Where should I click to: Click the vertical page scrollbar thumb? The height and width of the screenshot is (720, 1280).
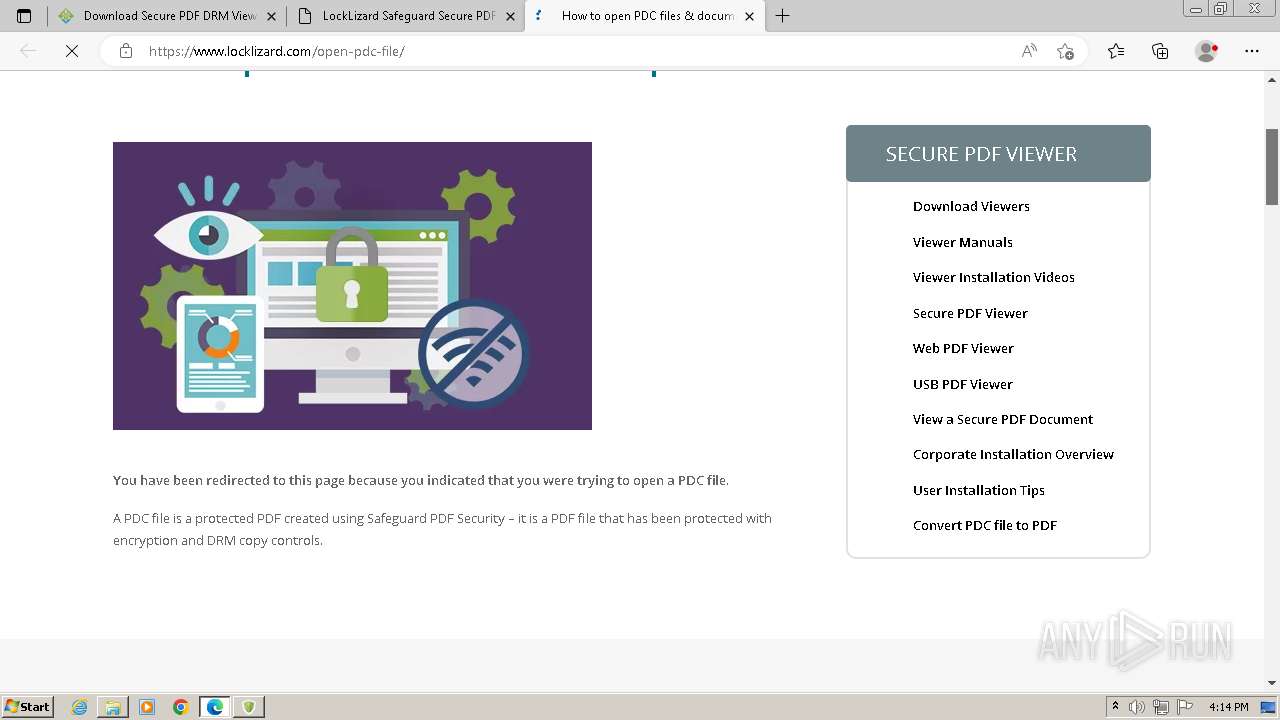[1272, 167]
